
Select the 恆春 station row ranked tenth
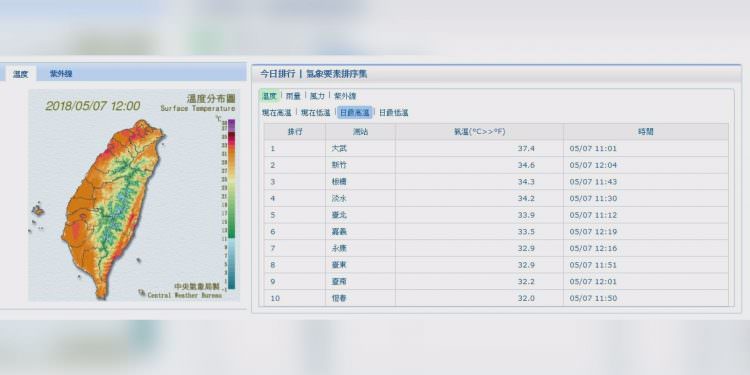(496, 298)
